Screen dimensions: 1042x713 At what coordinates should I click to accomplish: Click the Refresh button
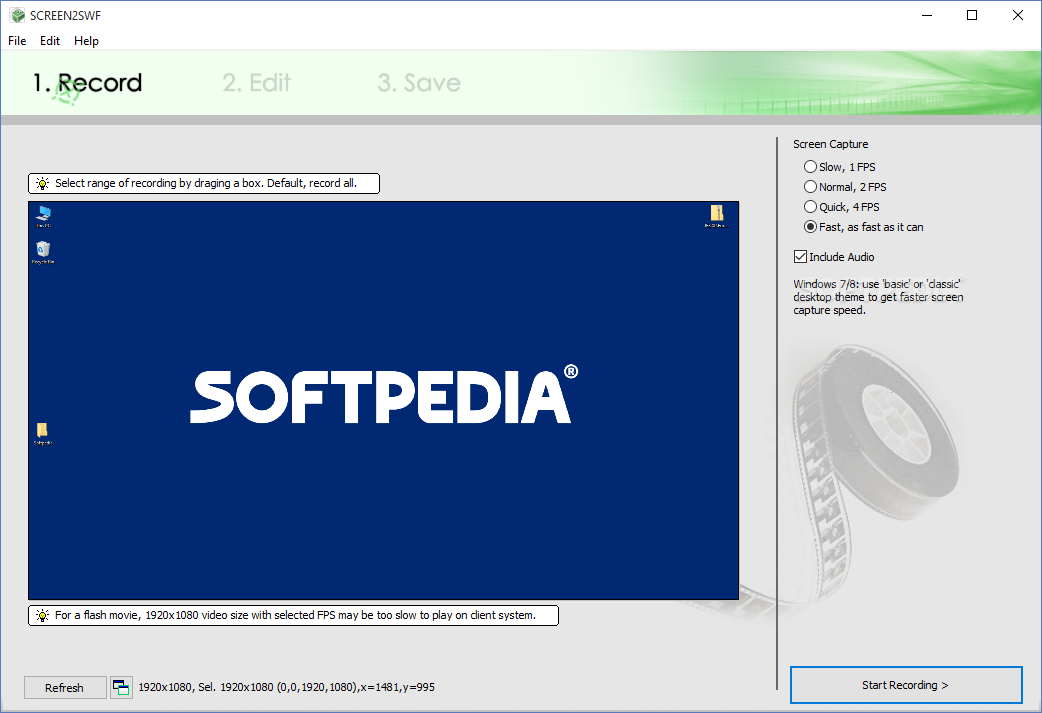[65, 688]
